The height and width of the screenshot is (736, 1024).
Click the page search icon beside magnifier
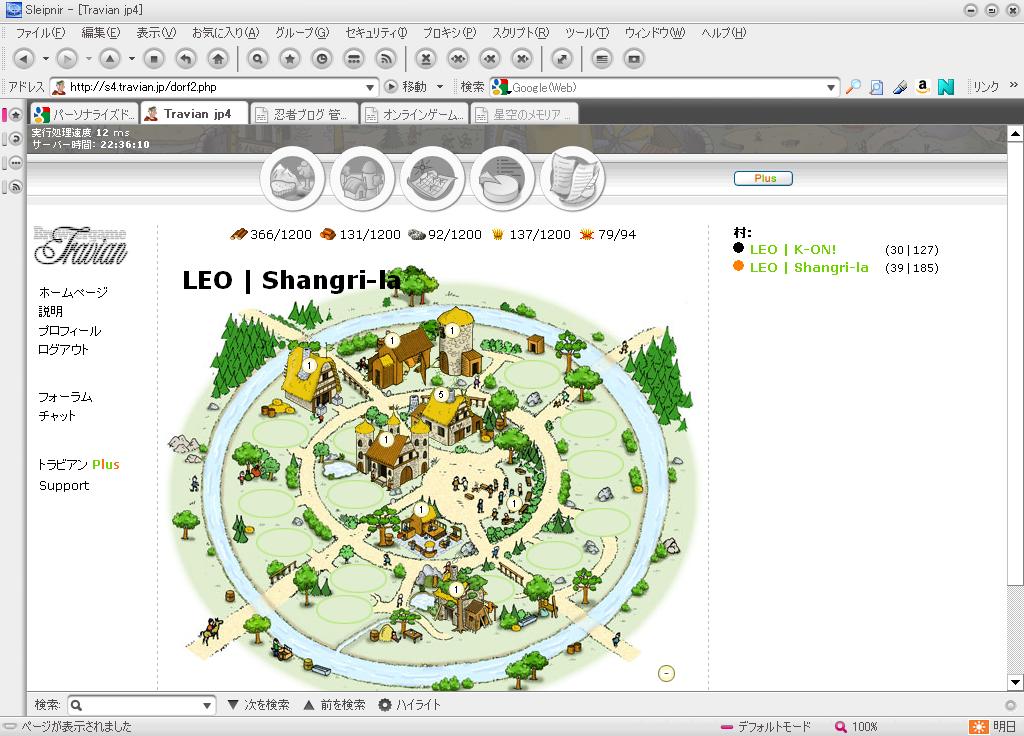pyautogui.click(x=876, y=87)
